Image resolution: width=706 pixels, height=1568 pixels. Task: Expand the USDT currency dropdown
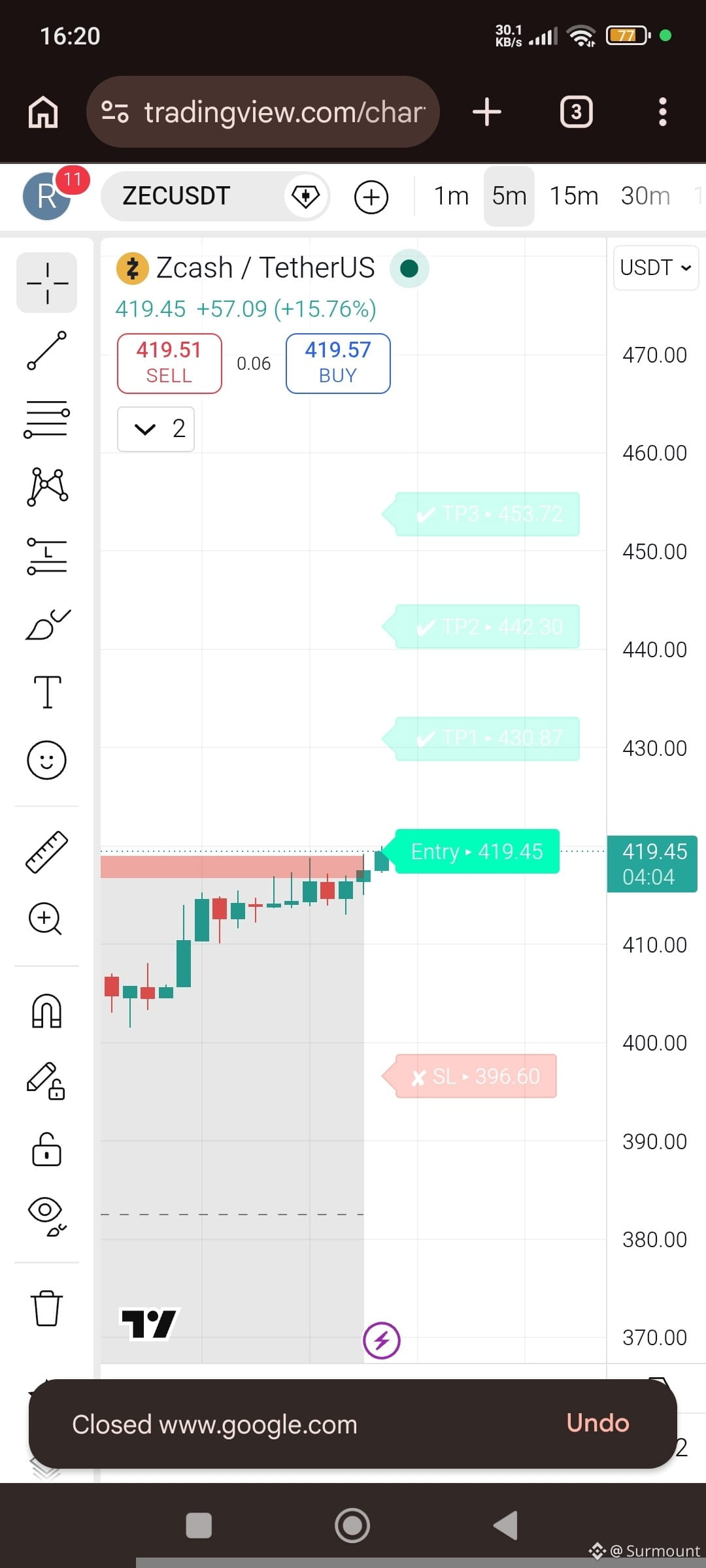656,268
